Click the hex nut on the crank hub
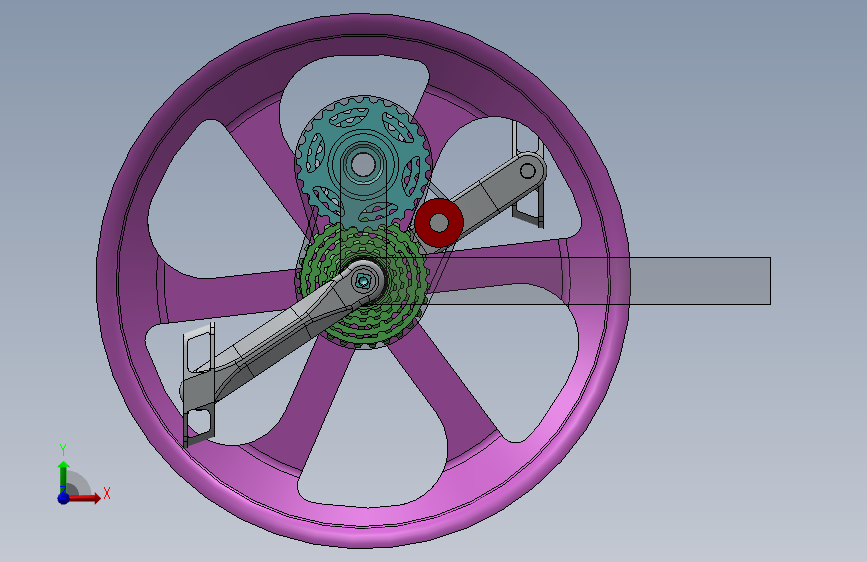867x562 pixels. tap(363, 282)
